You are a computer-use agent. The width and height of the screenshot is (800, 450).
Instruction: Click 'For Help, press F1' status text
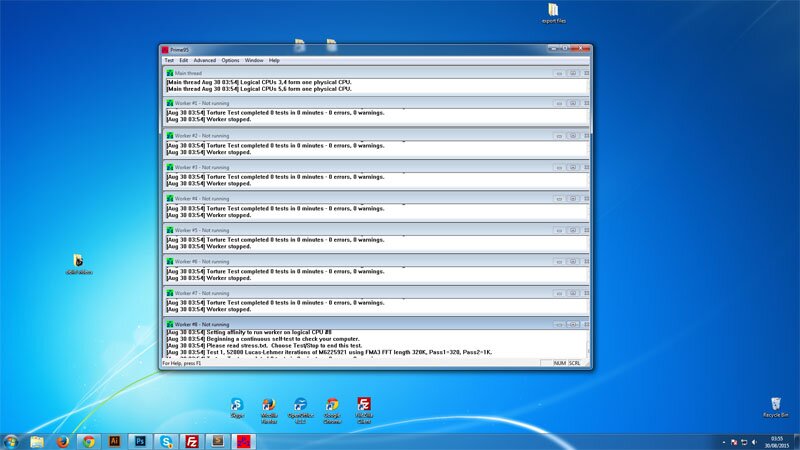[x=182, y=363]
